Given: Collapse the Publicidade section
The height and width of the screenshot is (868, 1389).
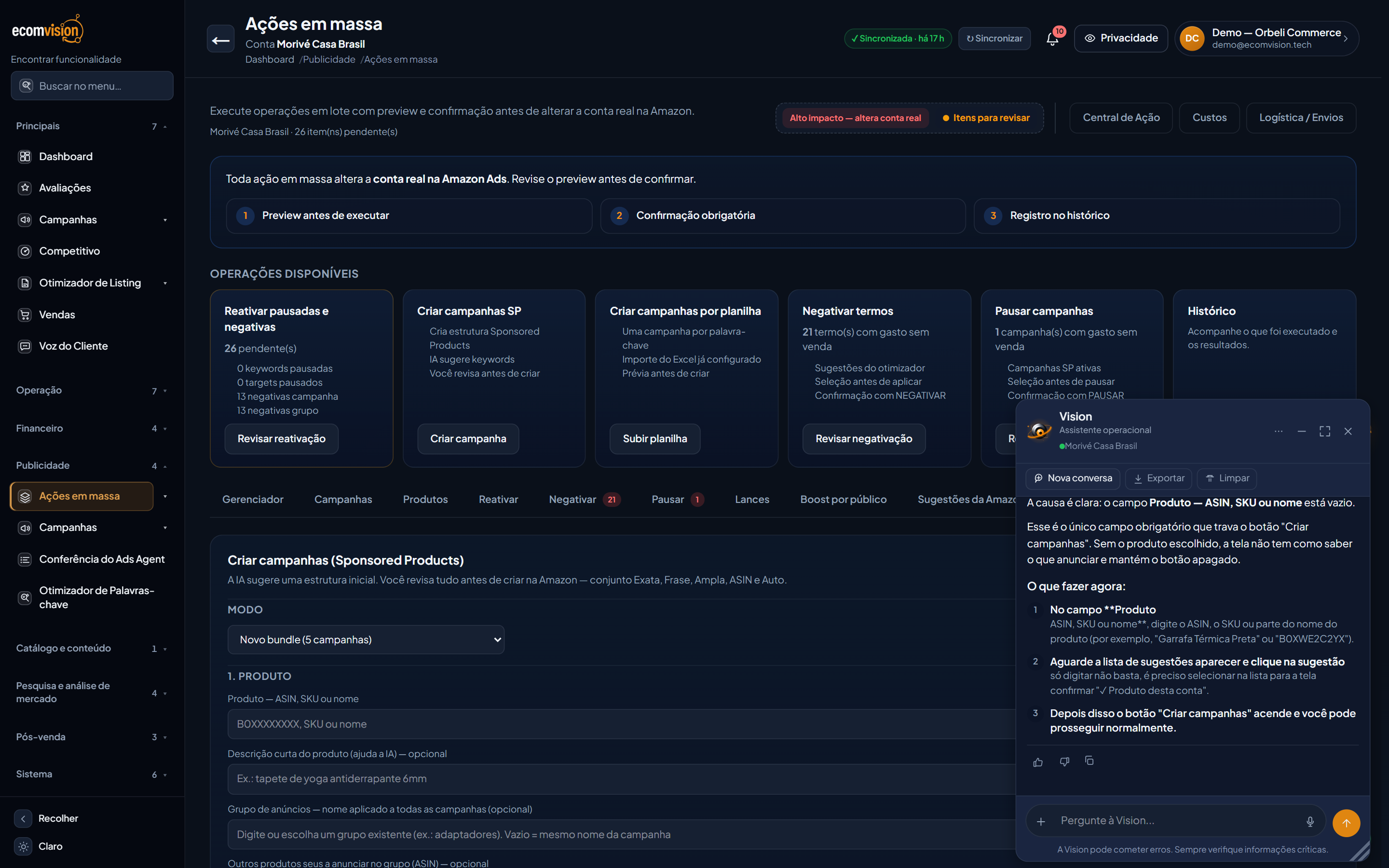Looking at the screenshot, I should pos(92,465).
